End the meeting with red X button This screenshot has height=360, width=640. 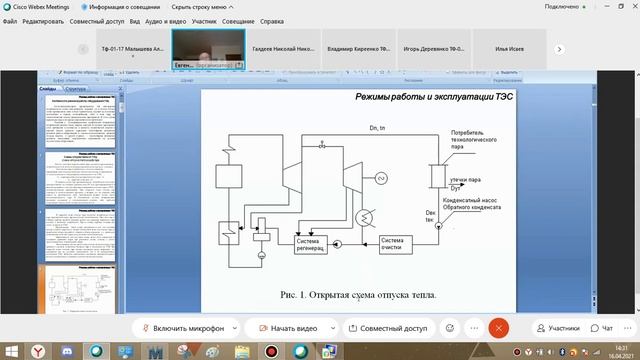coord(498,328)
